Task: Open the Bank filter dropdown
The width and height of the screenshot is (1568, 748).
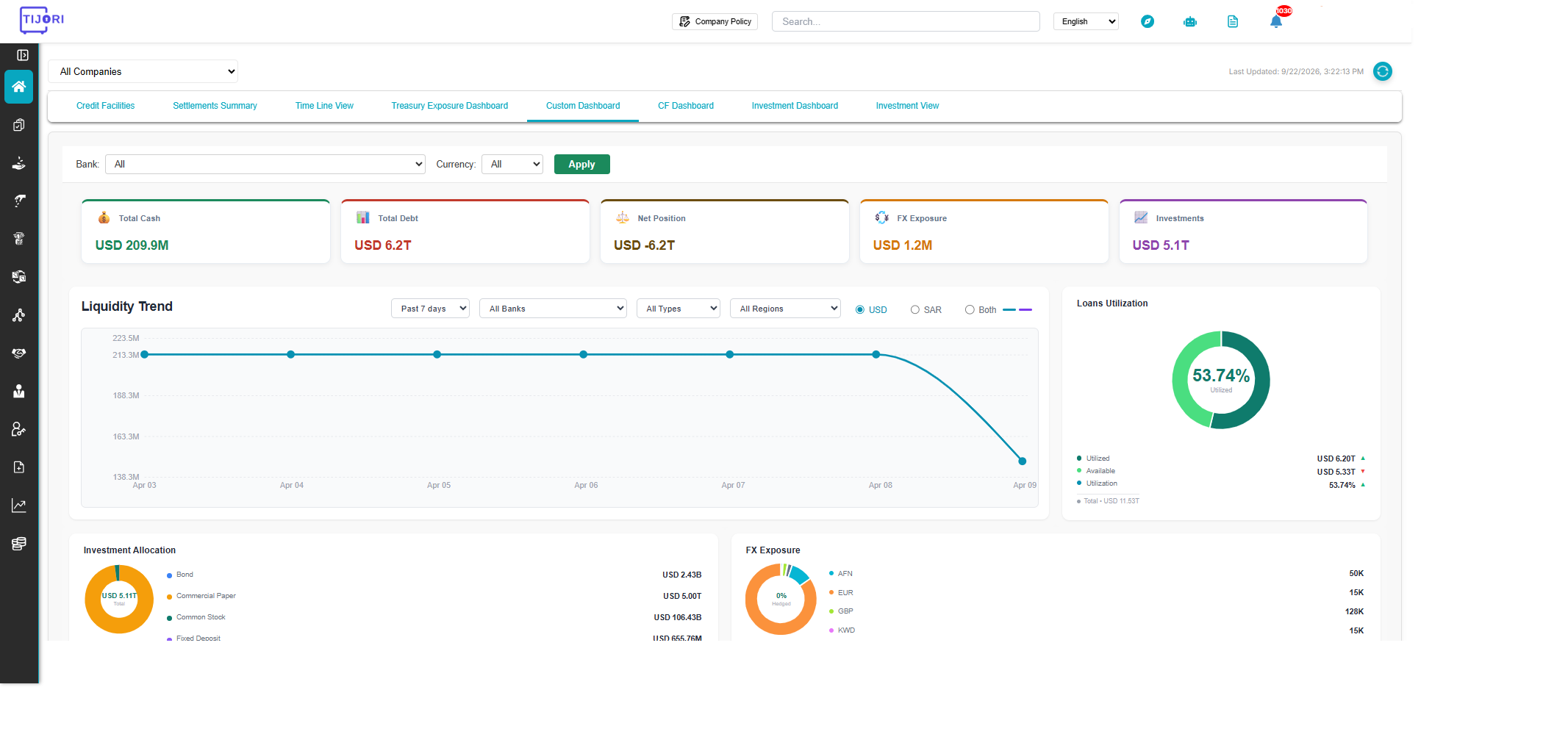Action: tap(265, 164)
